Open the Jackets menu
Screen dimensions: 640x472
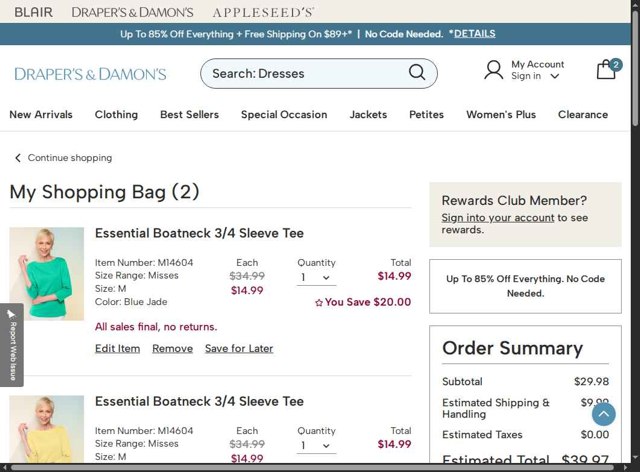368,114
